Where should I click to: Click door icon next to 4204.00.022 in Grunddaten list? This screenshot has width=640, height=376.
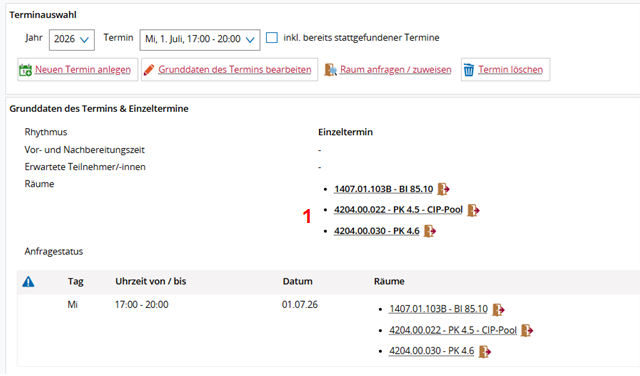coord(473,210)
